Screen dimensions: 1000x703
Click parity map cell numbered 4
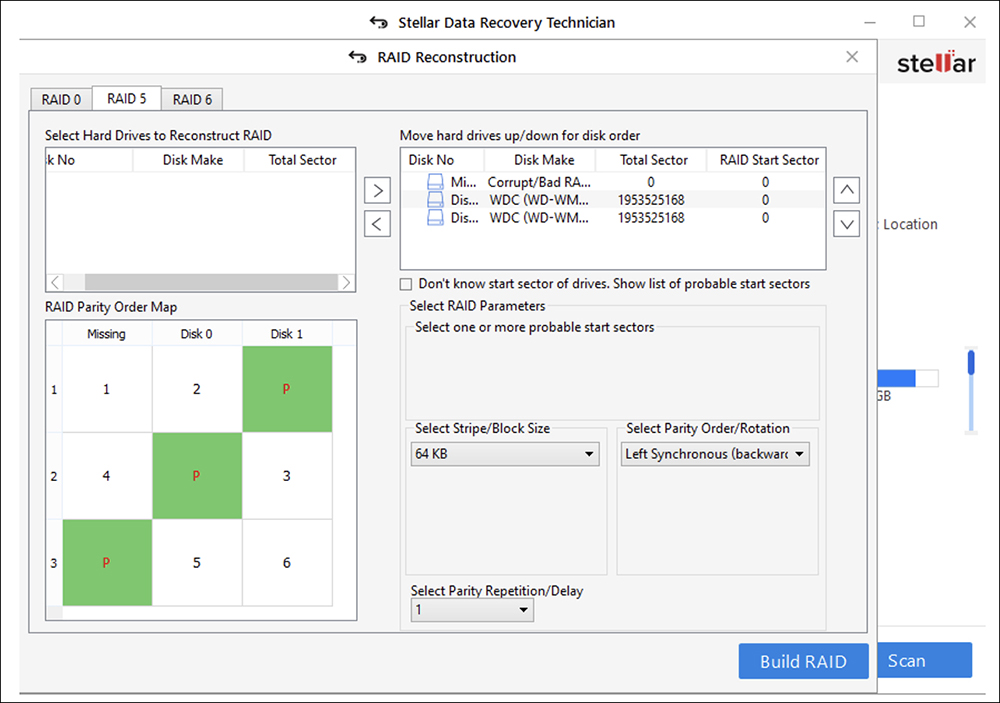tap(107, 476)
